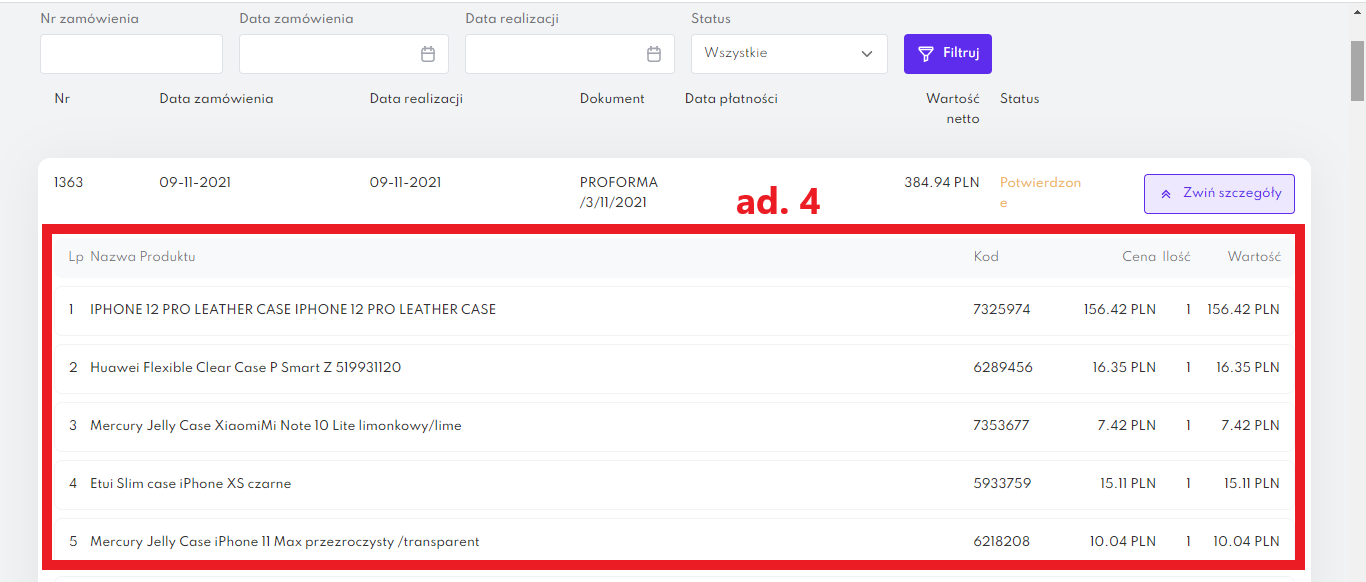The image size is (1366, 582).
Task: Click the Nr zamówienia input field
Action: 131,54
